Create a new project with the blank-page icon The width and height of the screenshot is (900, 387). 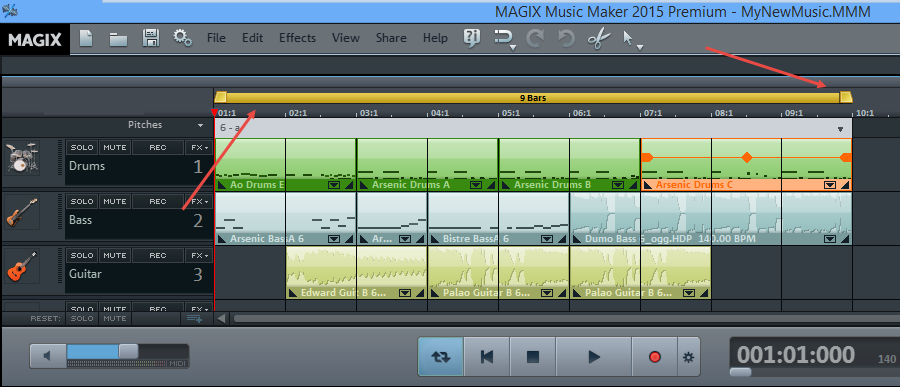(86, 38)
